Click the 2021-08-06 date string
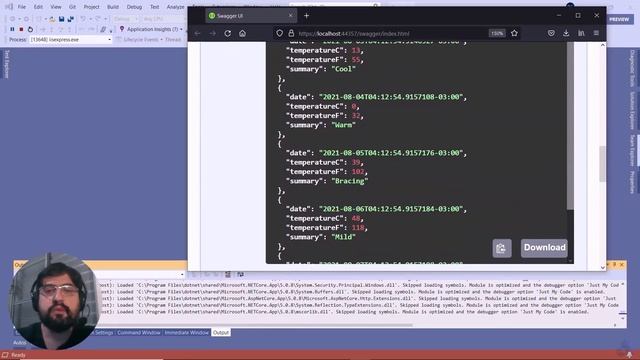The image size is (640, 360). (391, 209)
